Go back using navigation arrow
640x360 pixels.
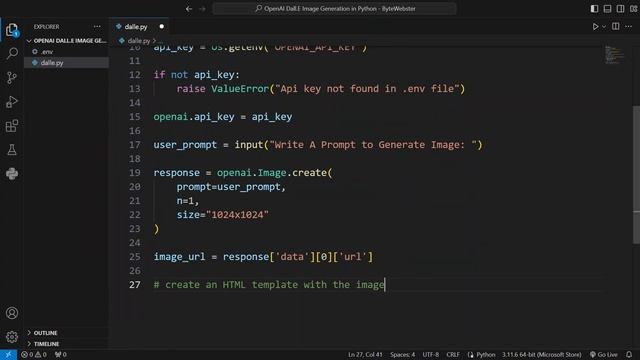(189, 9)
